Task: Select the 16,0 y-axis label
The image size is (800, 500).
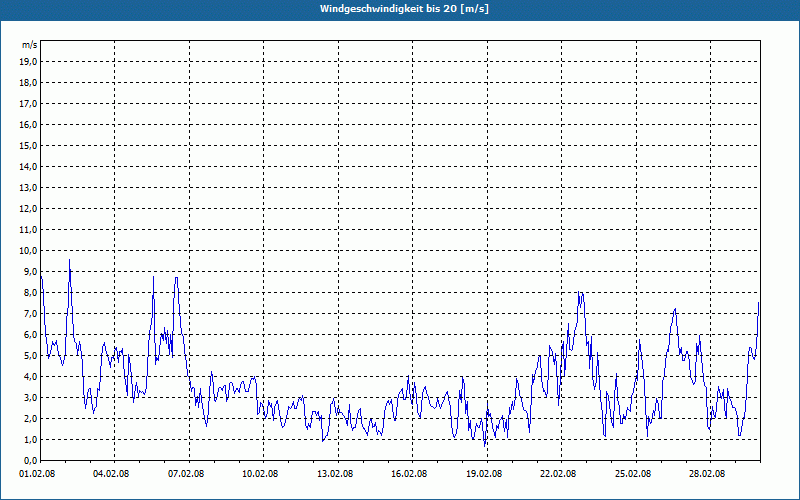Action: point(29,124)
